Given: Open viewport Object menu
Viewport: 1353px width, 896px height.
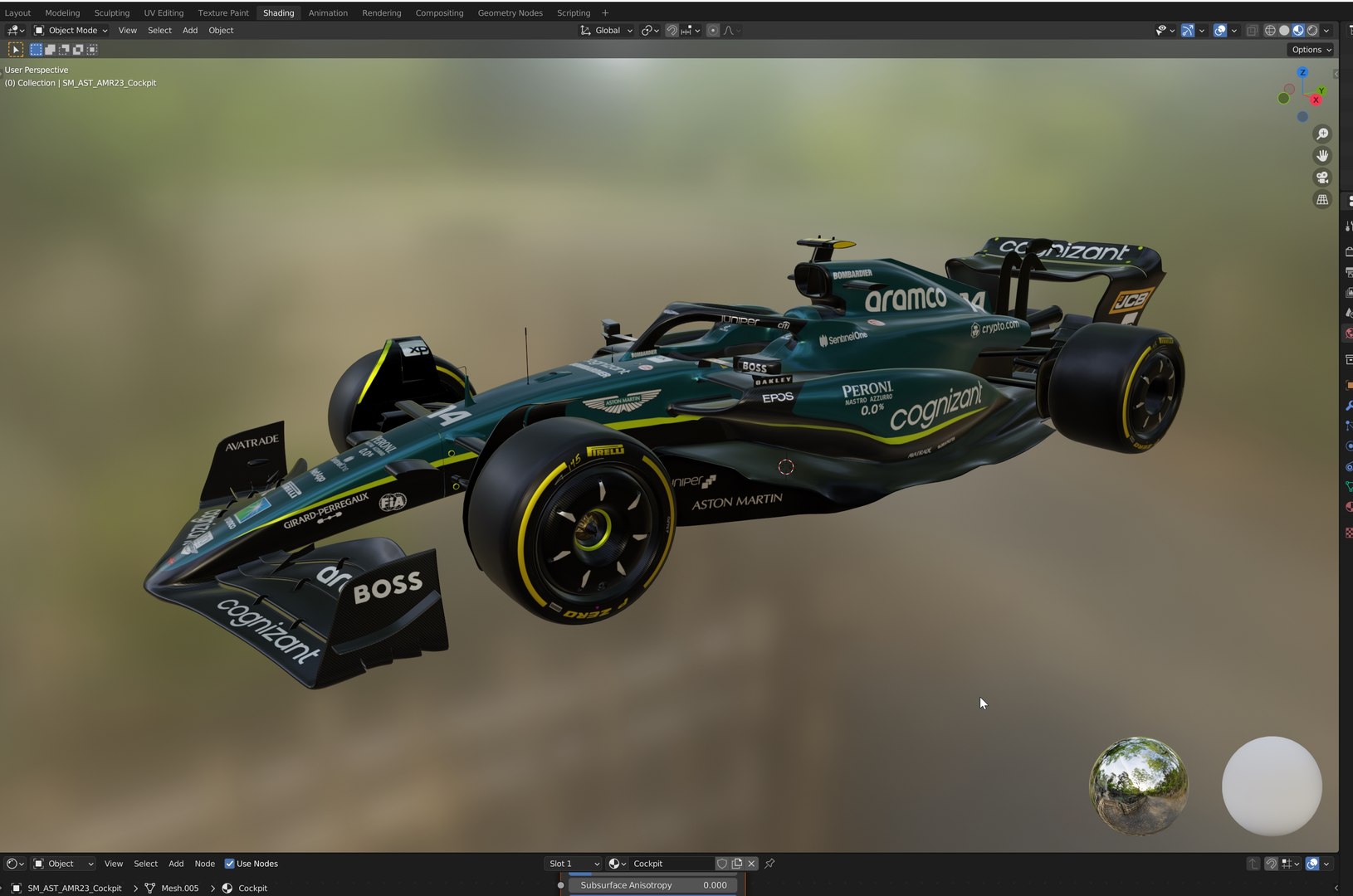Looking at the screenshot, I should coord(221,31).
